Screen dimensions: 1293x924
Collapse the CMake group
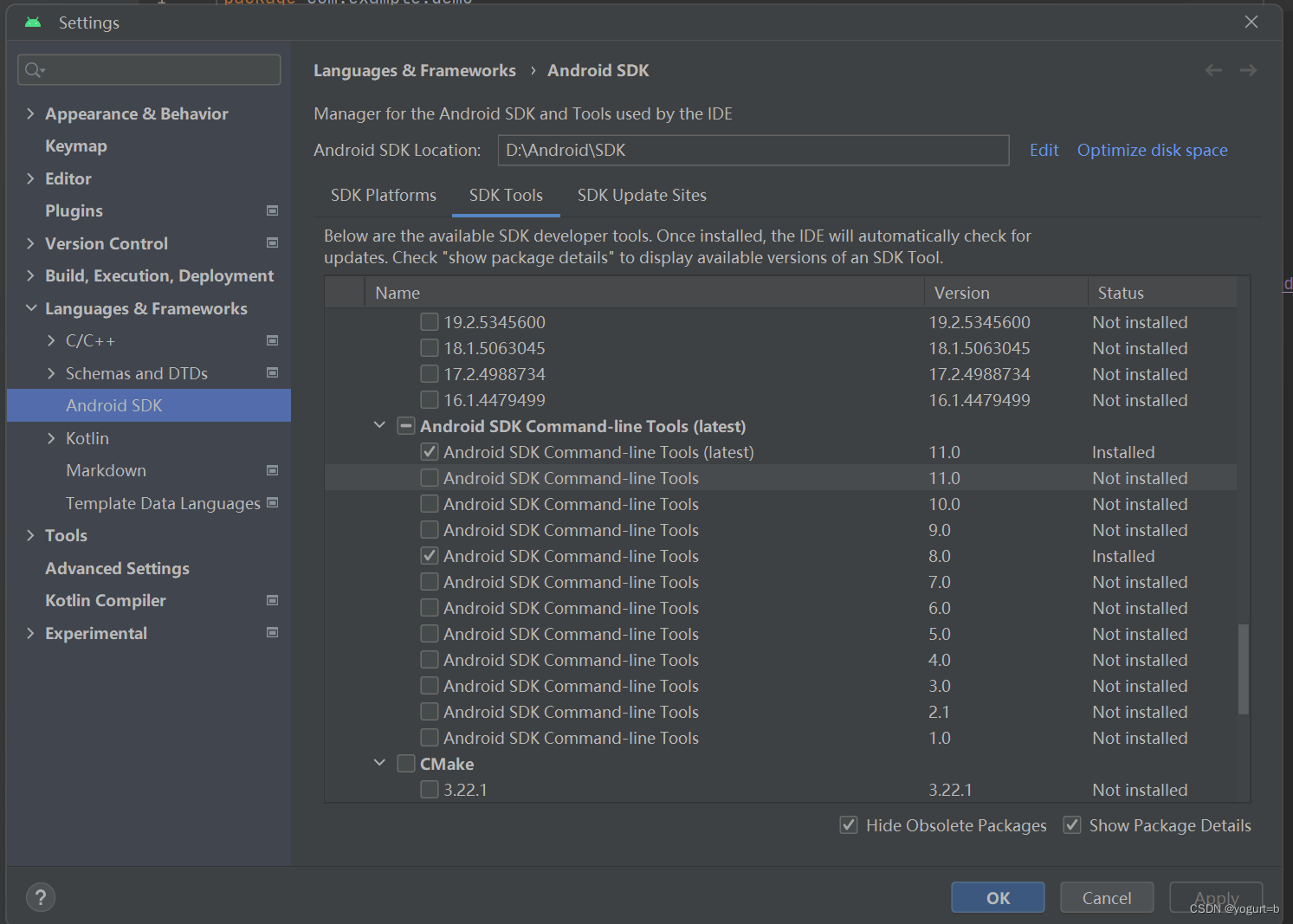pos(379,763)
